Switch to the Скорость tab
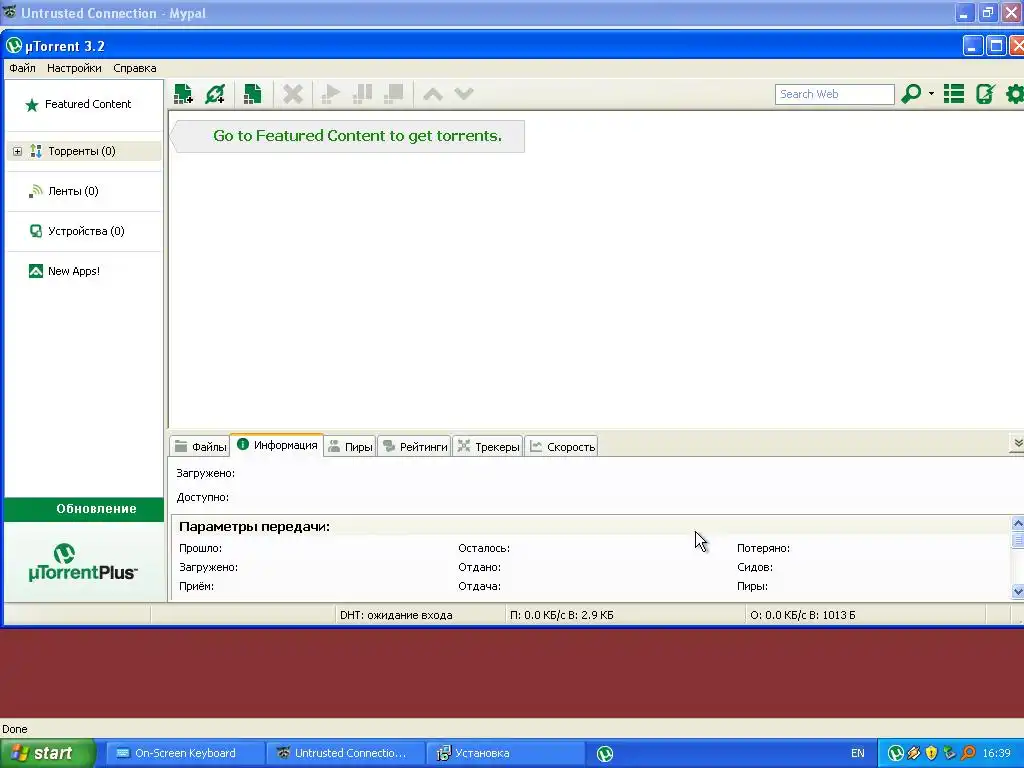 (x=562, y=447)
